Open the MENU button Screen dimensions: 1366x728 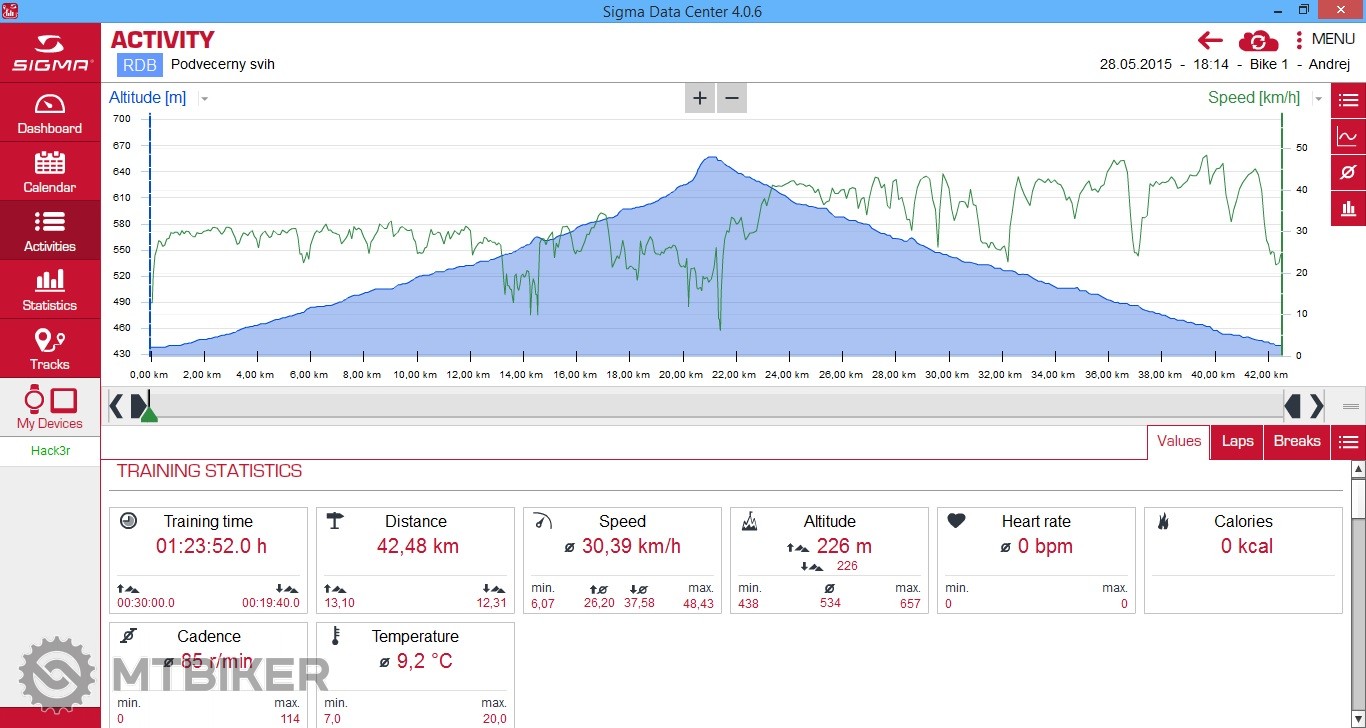pos(1324,40)
